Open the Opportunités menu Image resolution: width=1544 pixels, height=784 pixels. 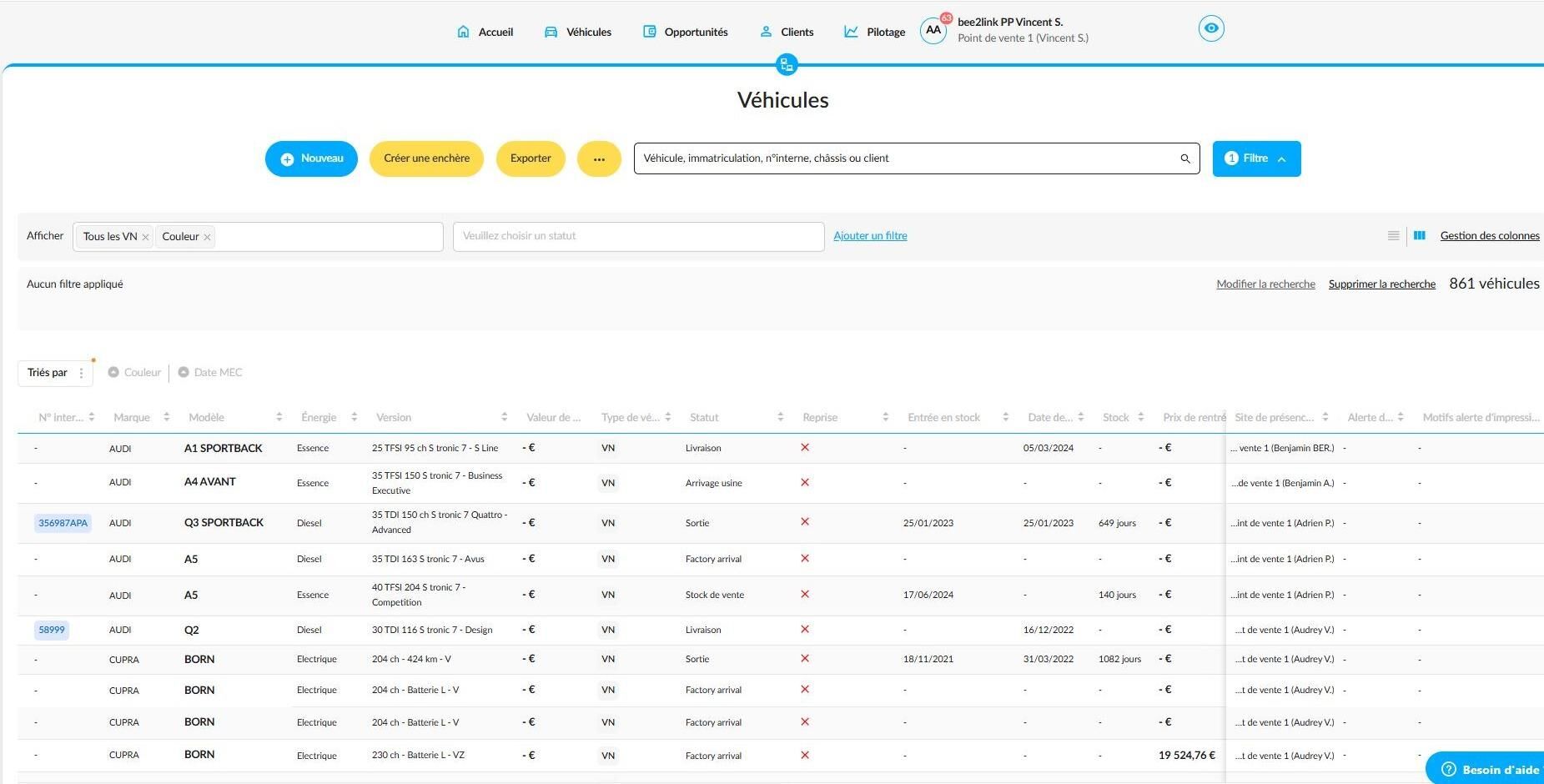(x=686, y=32)
